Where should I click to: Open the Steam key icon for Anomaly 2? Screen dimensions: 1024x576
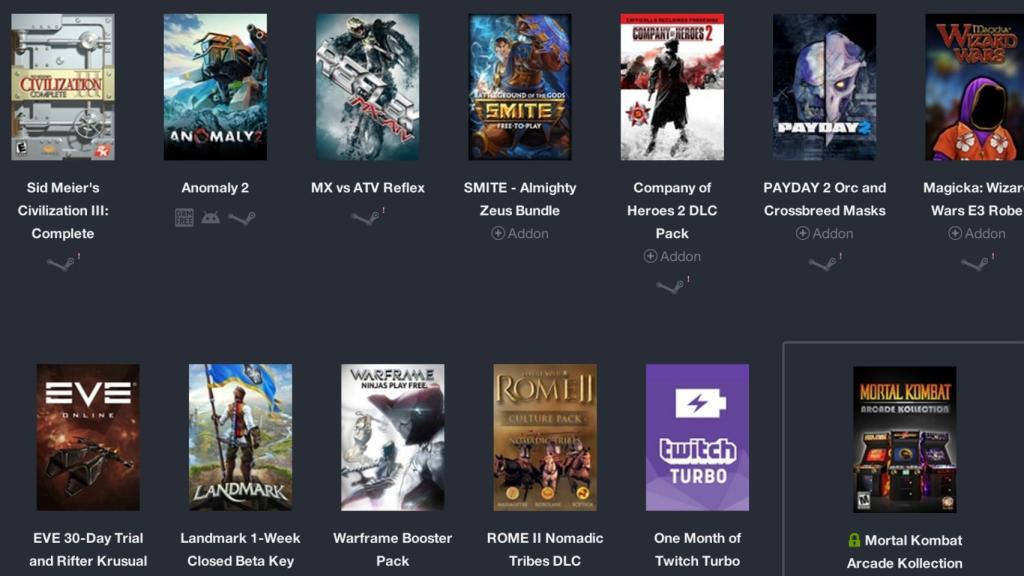coord(242,218)
